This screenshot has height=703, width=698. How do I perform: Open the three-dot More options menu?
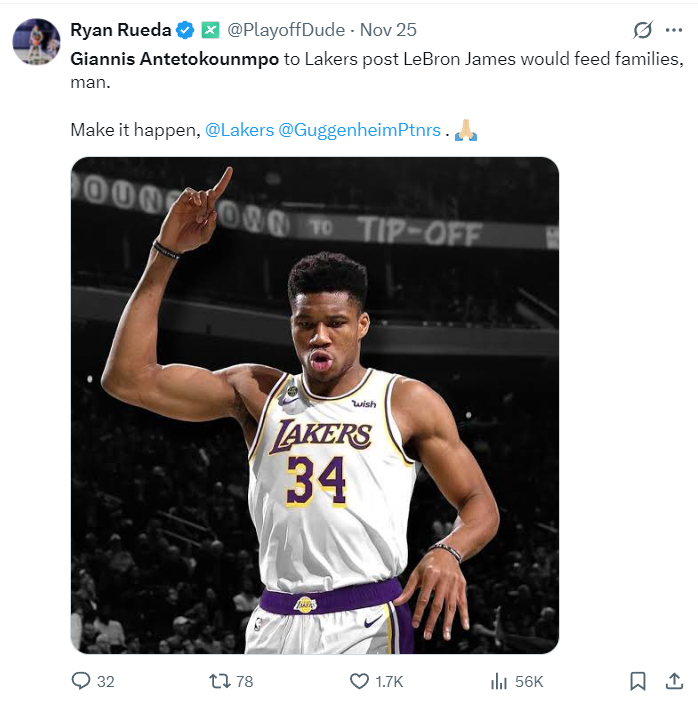click(673, 30)
